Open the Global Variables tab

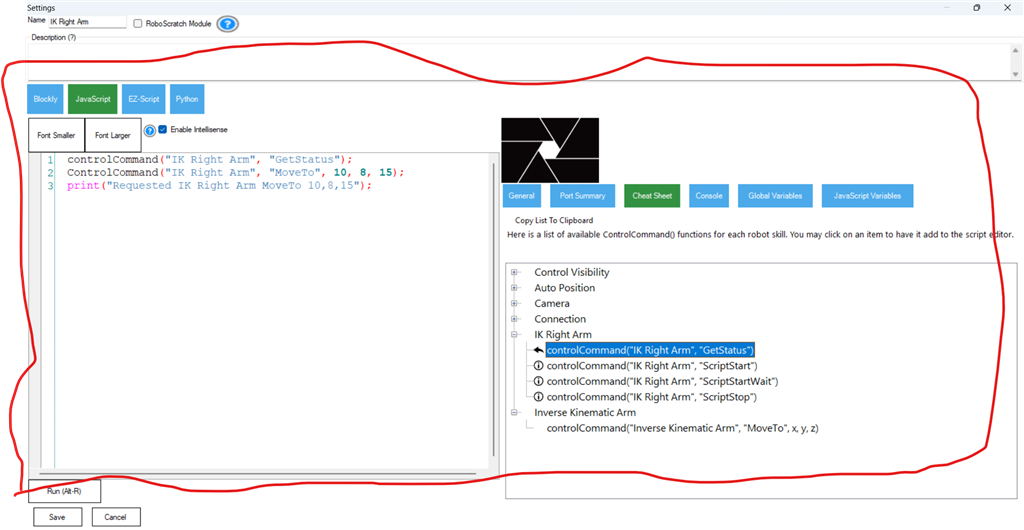click(x=775, y=196)
